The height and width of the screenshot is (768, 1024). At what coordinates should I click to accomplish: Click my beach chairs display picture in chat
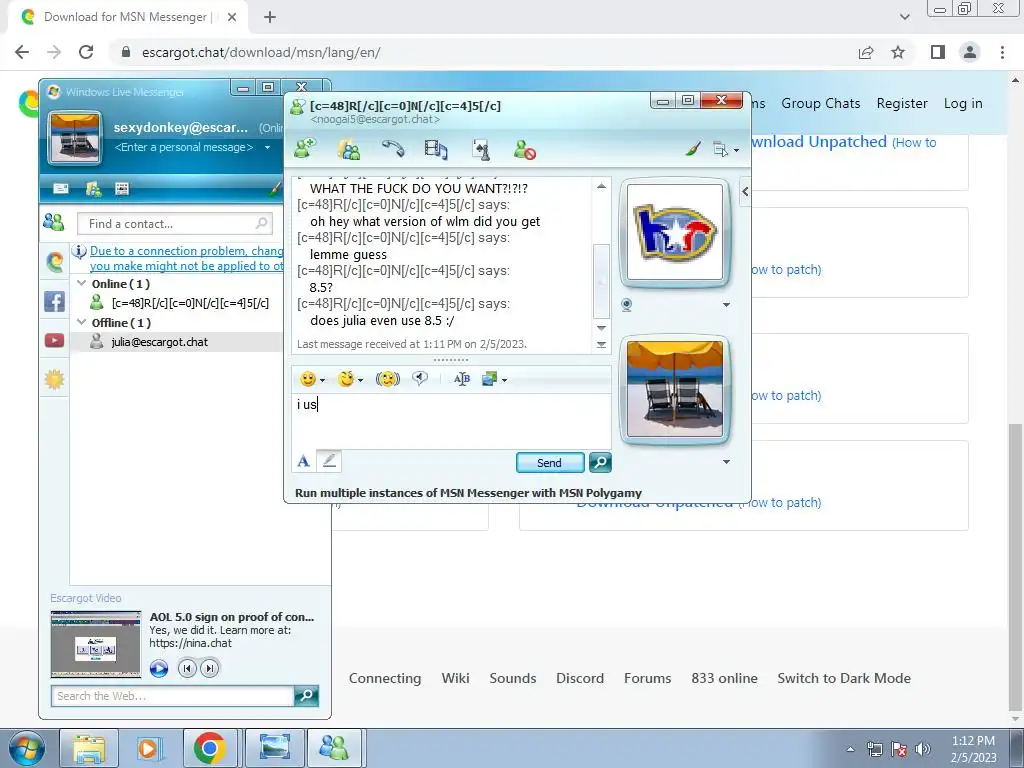coord(675,388)
